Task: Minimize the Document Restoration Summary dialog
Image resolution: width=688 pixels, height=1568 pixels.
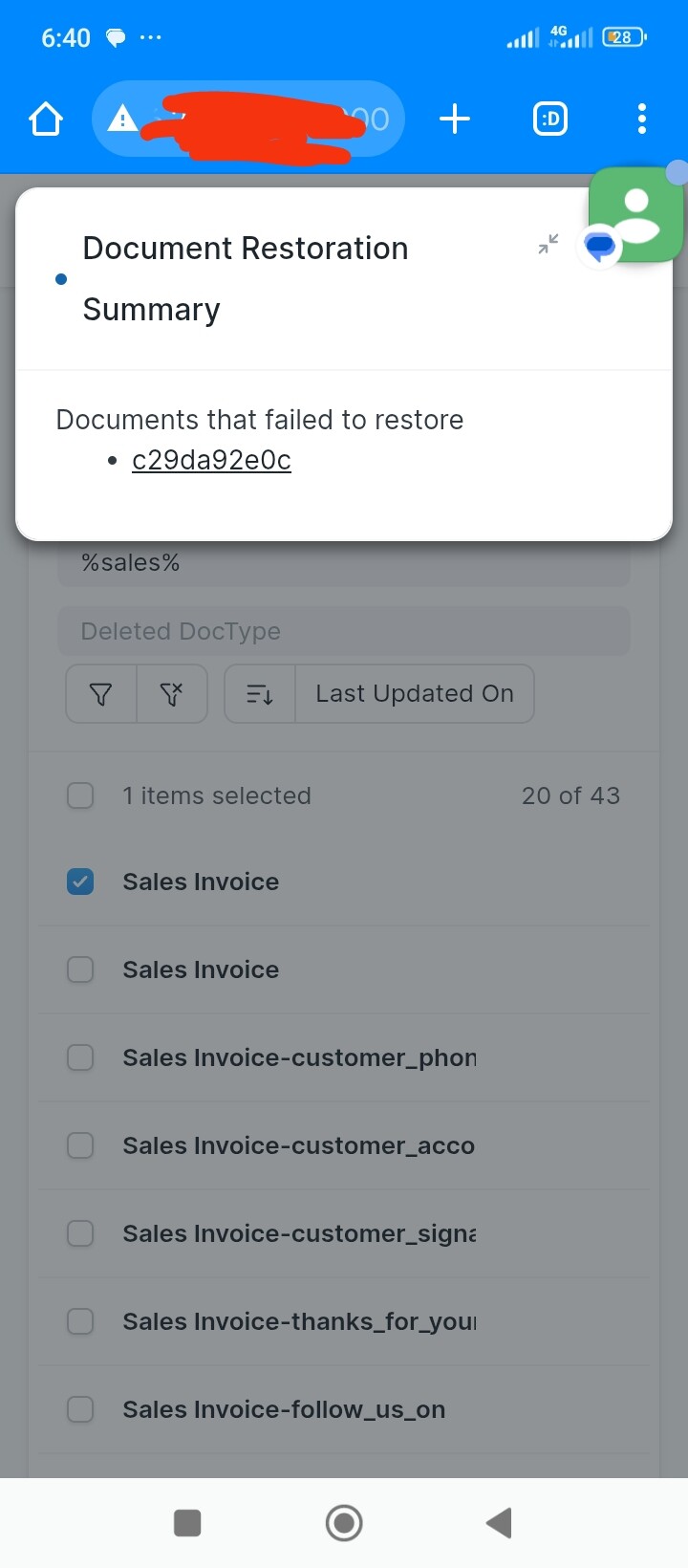Action: point(548,244)
